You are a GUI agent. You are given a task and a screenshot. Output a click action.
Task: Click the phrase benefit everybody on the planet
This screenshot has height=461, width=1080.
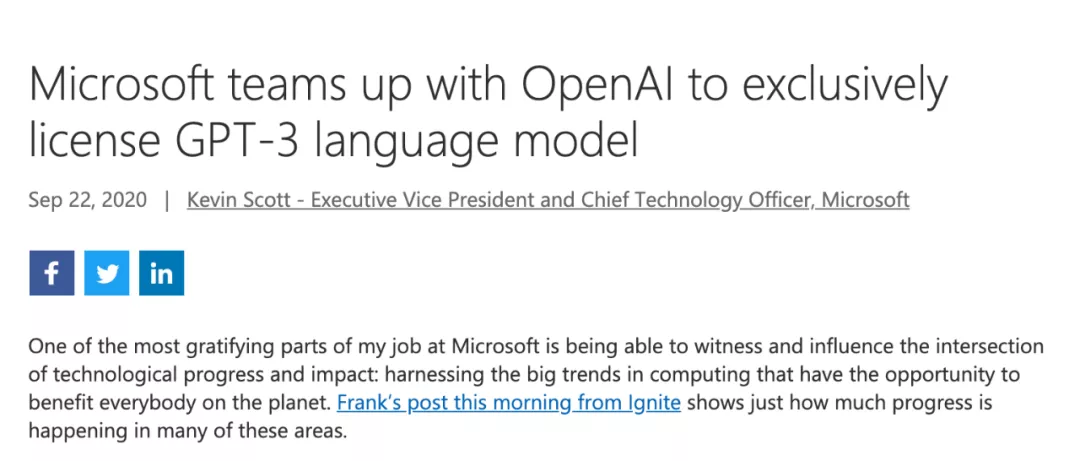(180, 403)
